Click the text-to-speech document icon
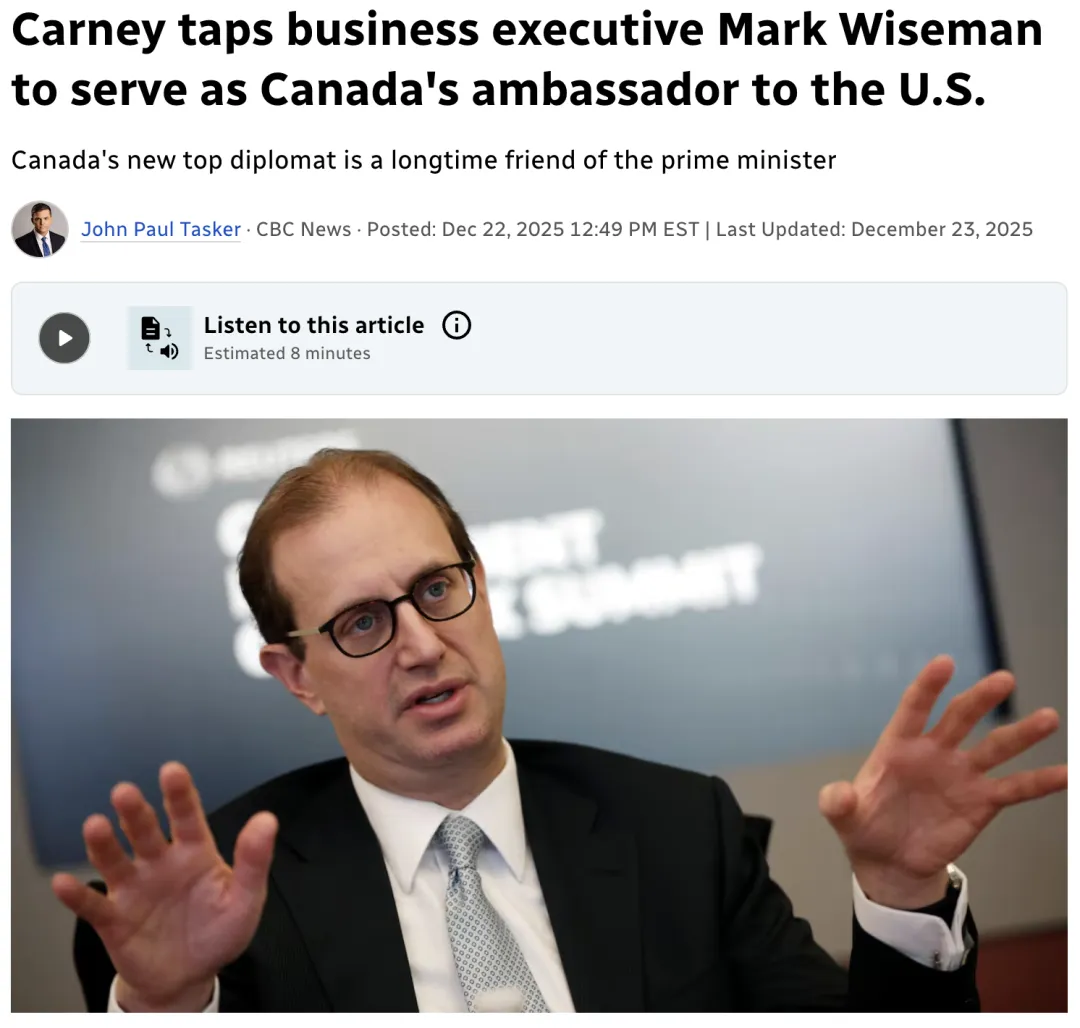The image size is (1080, 1028). click(160, 338)
